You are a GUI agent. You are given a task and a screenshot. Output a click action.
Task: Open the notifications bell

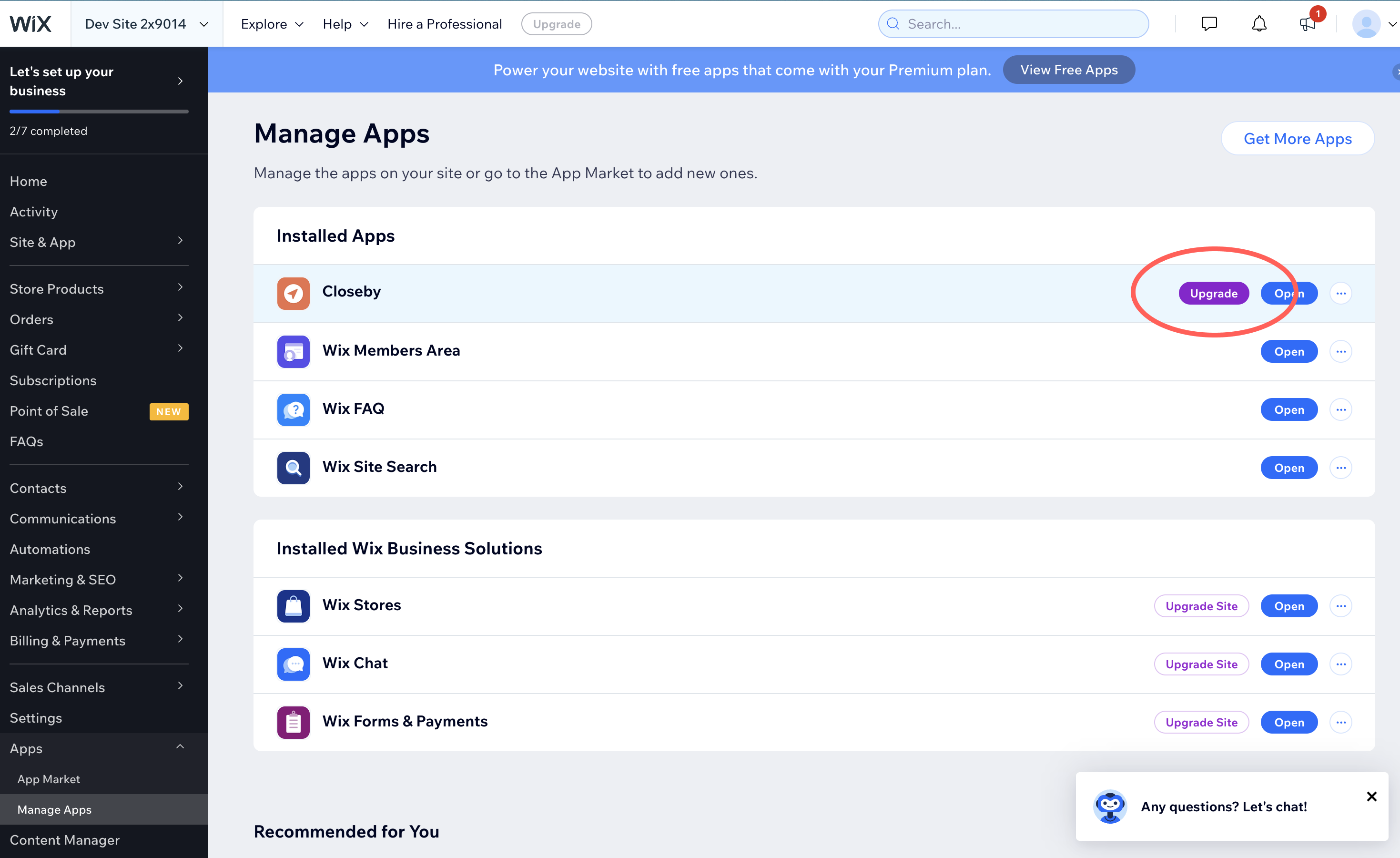pyautogui.click(x=1259, y=24)
